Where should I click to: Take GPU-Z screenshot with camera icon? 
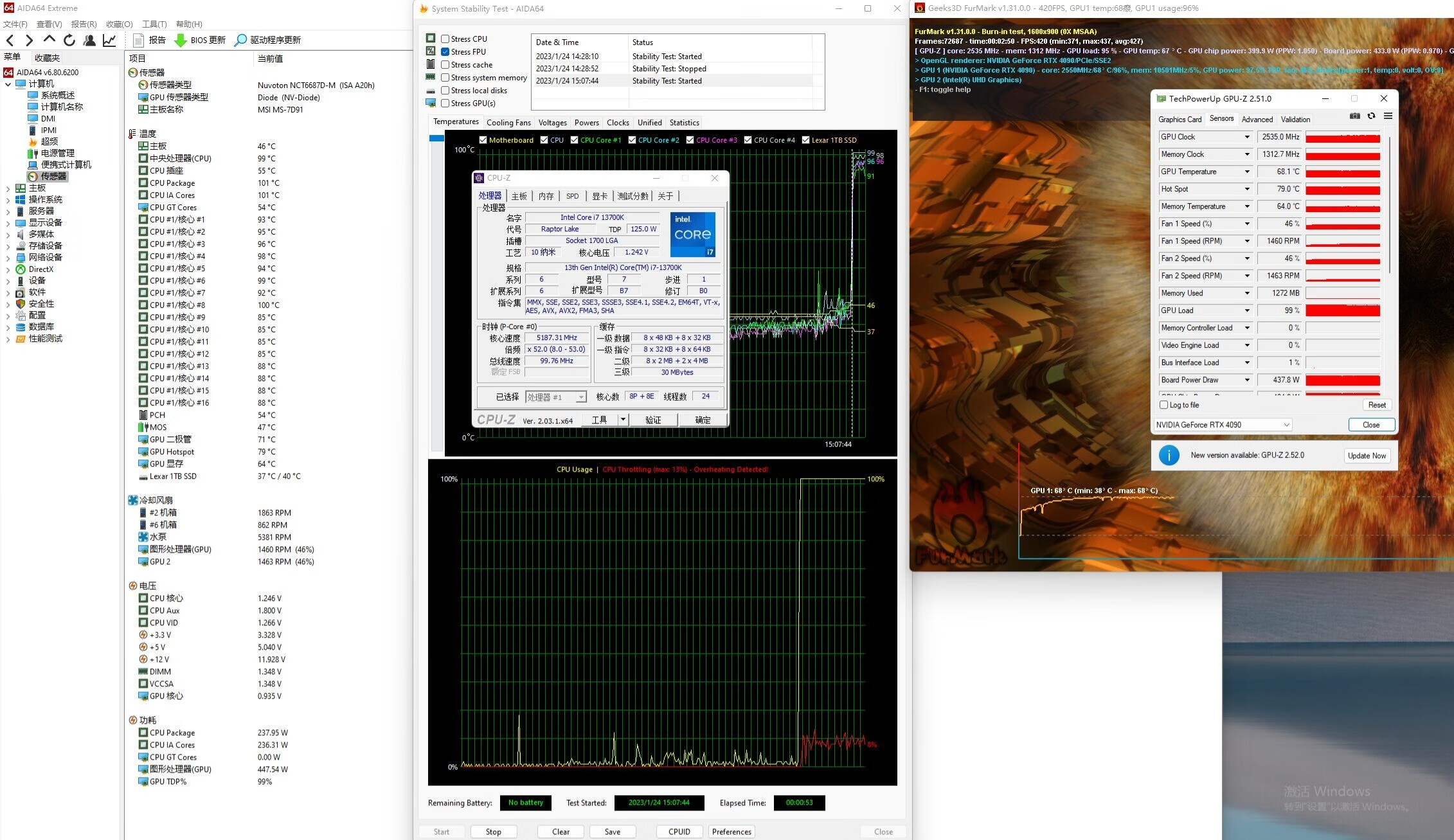tap(1354, 116)
